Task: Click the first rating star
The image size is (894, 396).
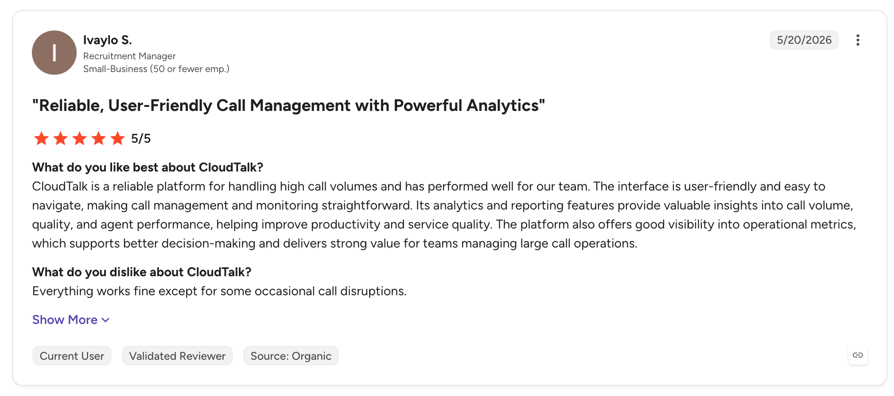Action: click(x=41, y=138)
